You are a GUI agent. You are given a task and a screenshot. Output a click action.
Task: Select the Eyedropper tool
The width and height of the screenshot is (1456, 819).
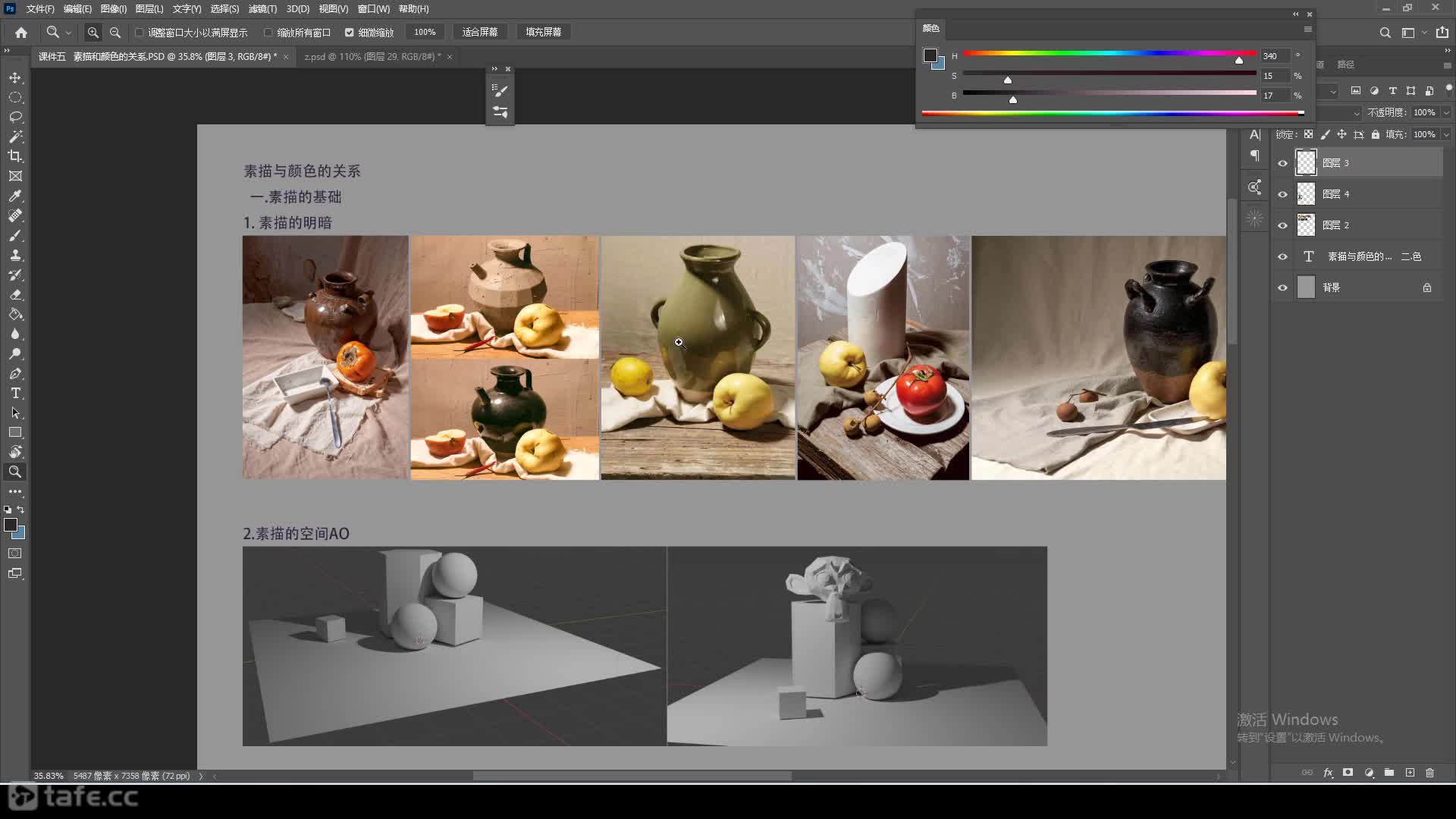(x=15, y=196)
